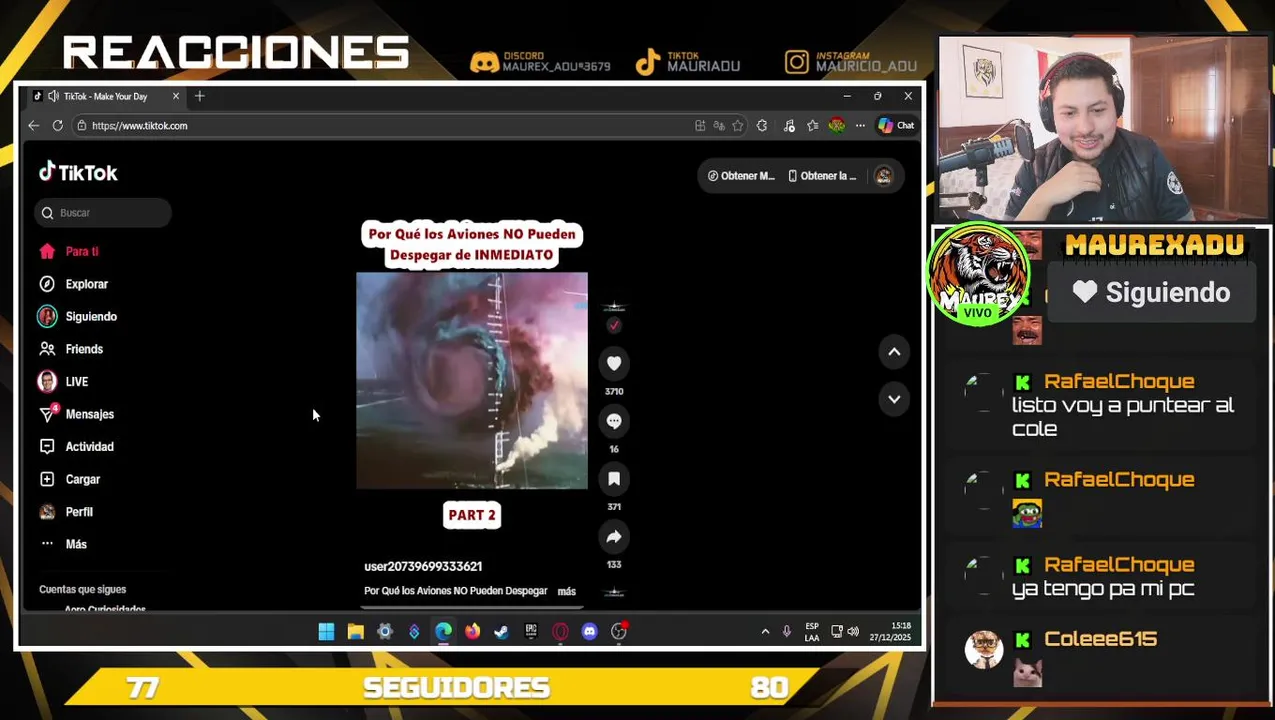Go to previous video with up arrow
The image size is (1275, 720).
point(894,352)
